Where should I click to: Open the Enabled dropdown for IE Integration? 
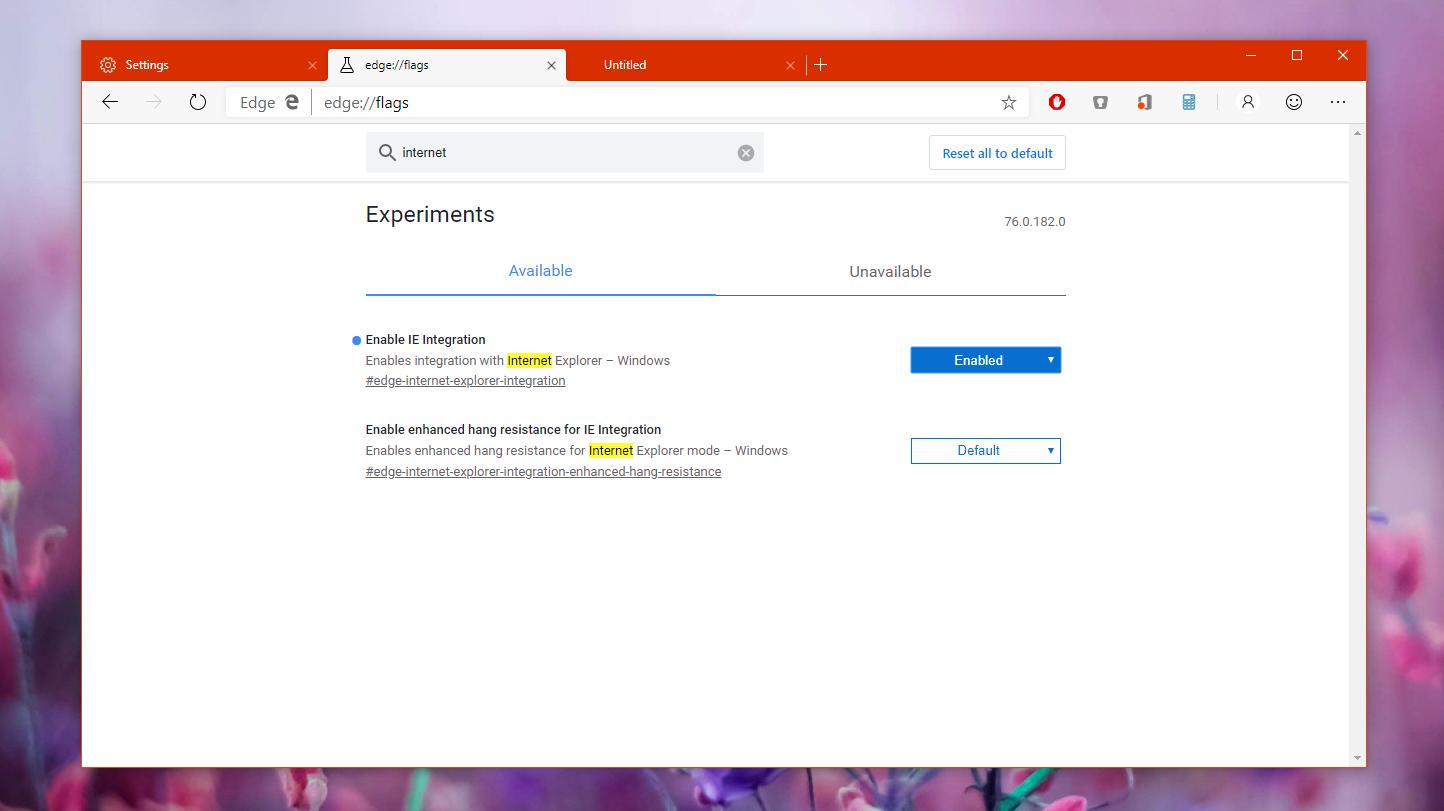click(x=985, y=360)
